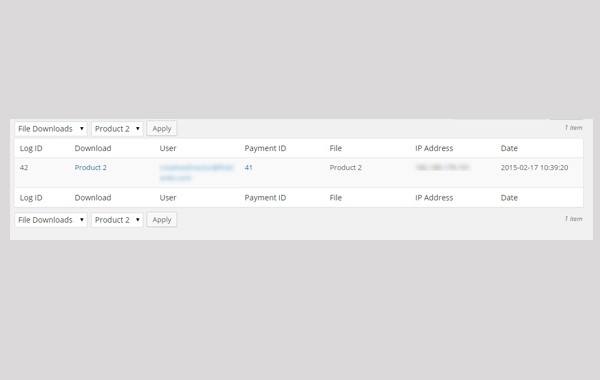Open payment ID 41 link
The width and height of the screenshot is (600, 380).
[x=249, y=168]
